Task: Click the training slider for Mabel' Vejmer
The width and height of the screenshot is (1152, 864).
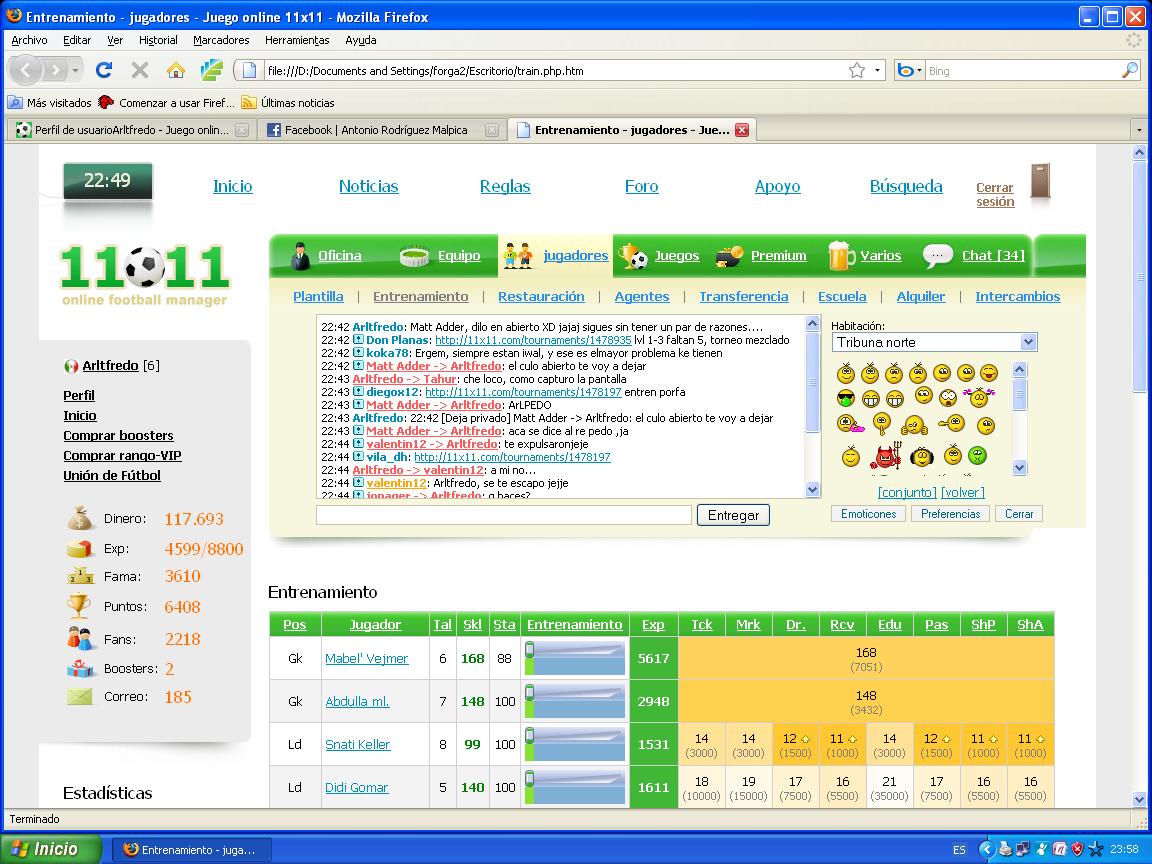Action: 575,658
